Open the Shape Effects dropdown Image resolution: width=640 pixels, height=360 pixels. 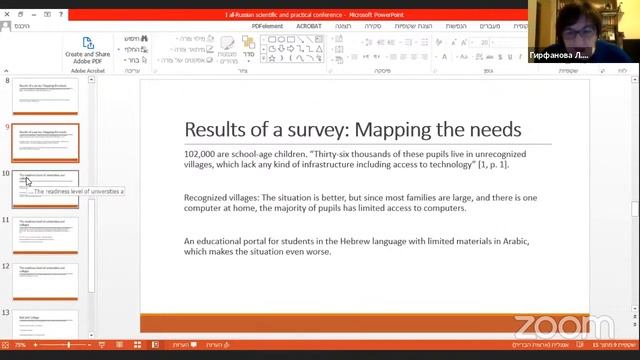click(x=186, y=60)
